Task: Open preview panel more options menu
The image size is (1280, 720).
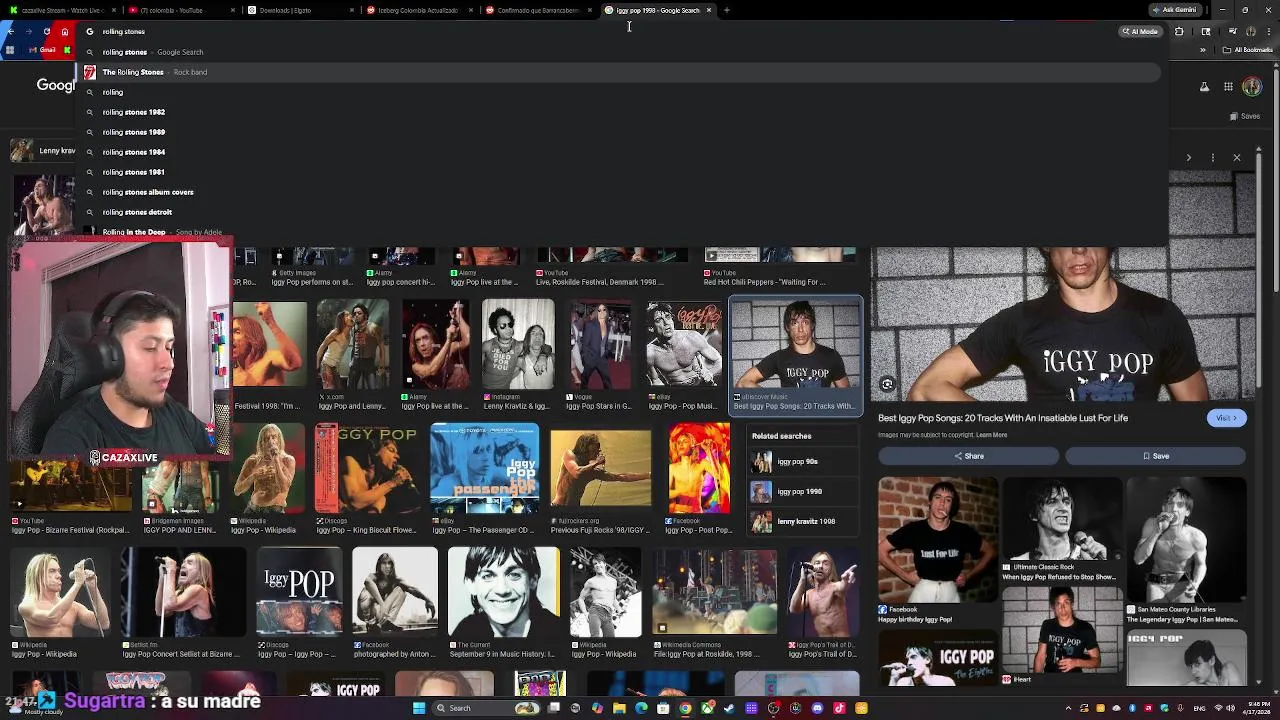Action: (1213, 157)
